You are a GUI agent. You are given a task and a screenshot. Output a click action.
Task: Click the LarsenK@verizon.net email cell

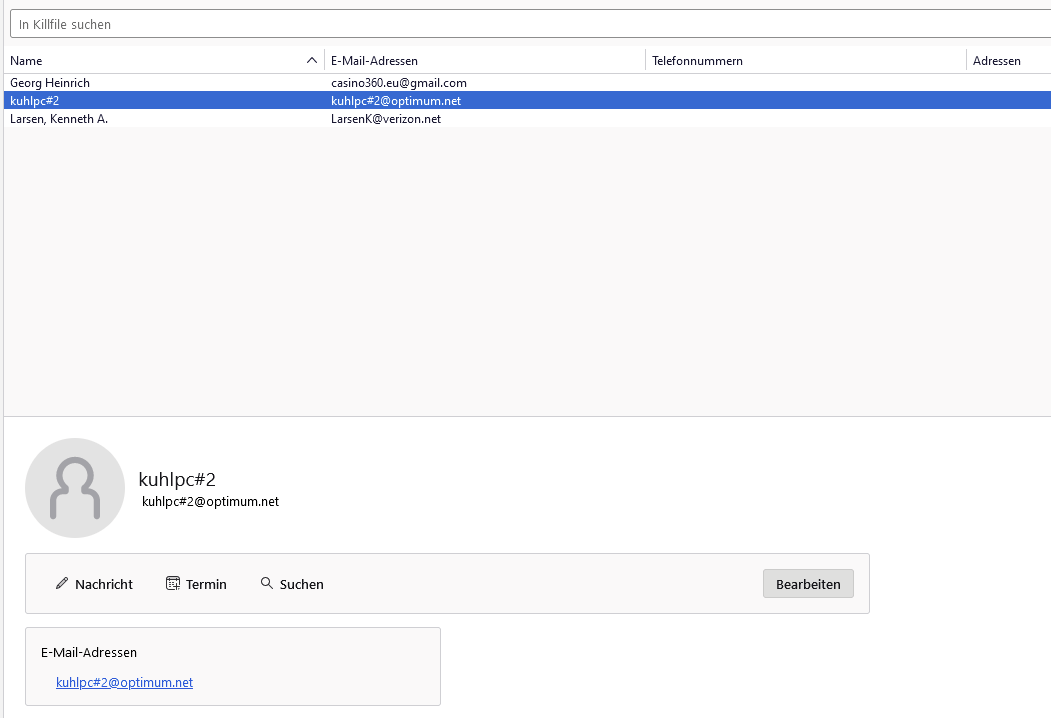pos(386,119)
